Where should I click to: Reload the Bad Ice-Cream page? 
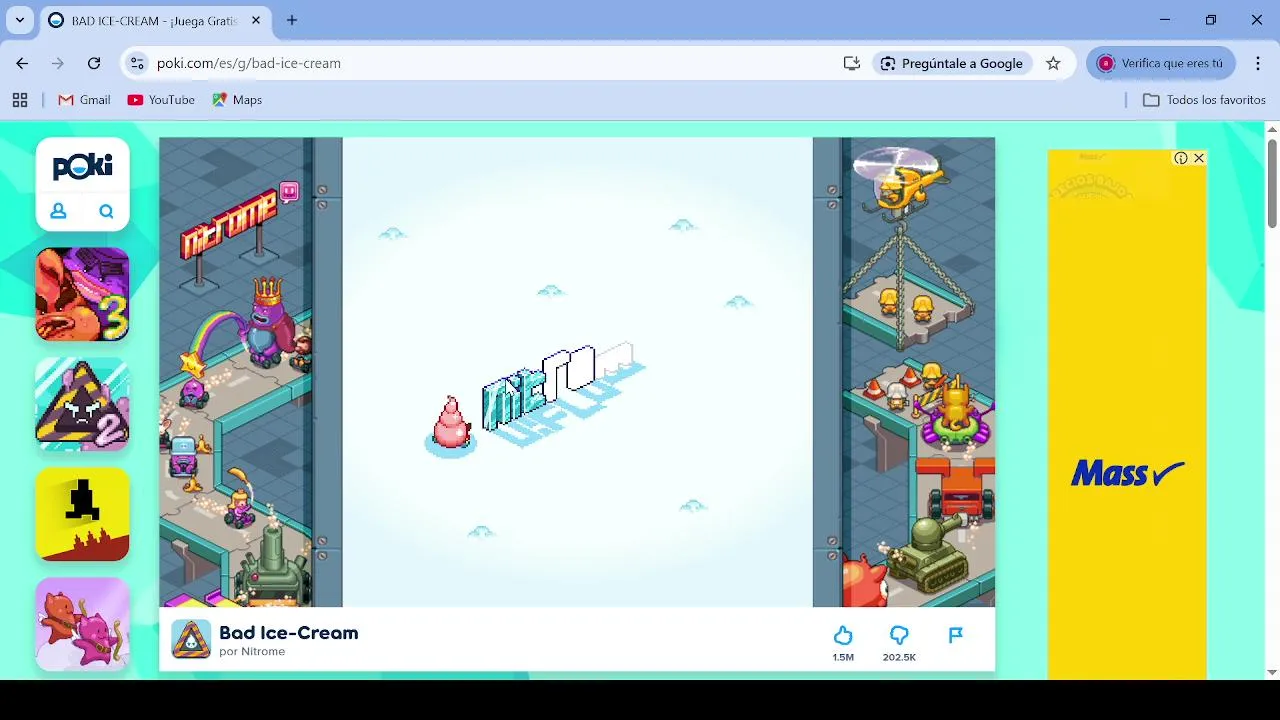pos(94,63)
